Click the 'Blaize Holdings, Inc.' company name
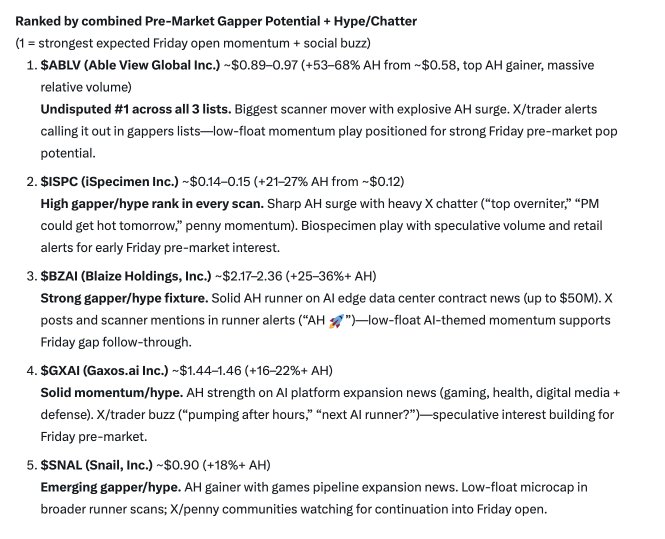Viewport: 665px width, 539px height. [145, 276]
